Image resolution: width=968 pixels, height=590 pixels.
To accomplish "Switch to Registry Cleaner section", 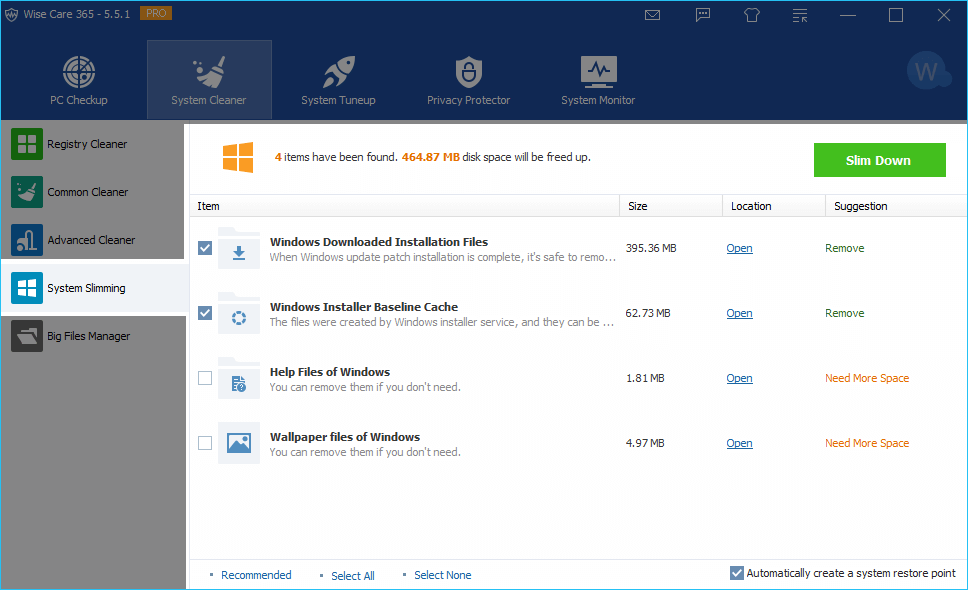I will click(93, 144).
